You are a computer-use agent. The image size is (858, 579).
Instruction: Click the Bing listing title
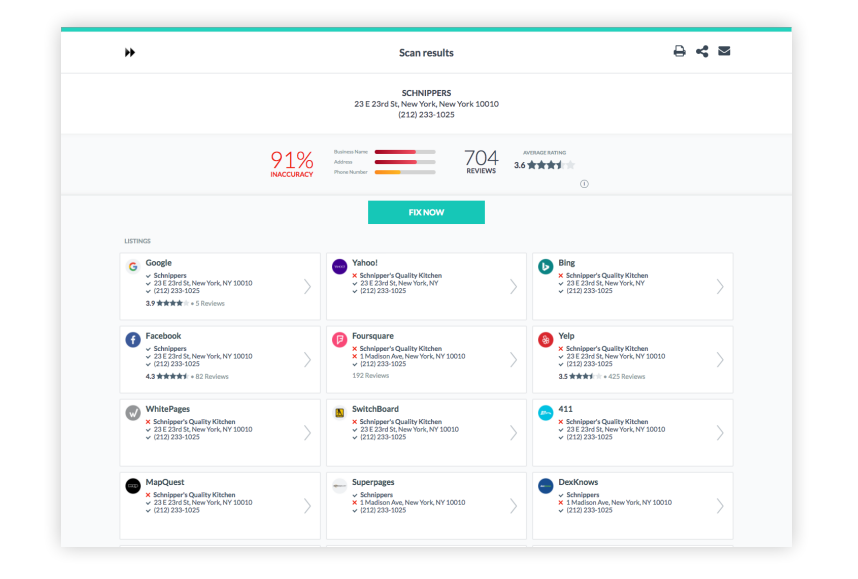[x=566, y=263]
